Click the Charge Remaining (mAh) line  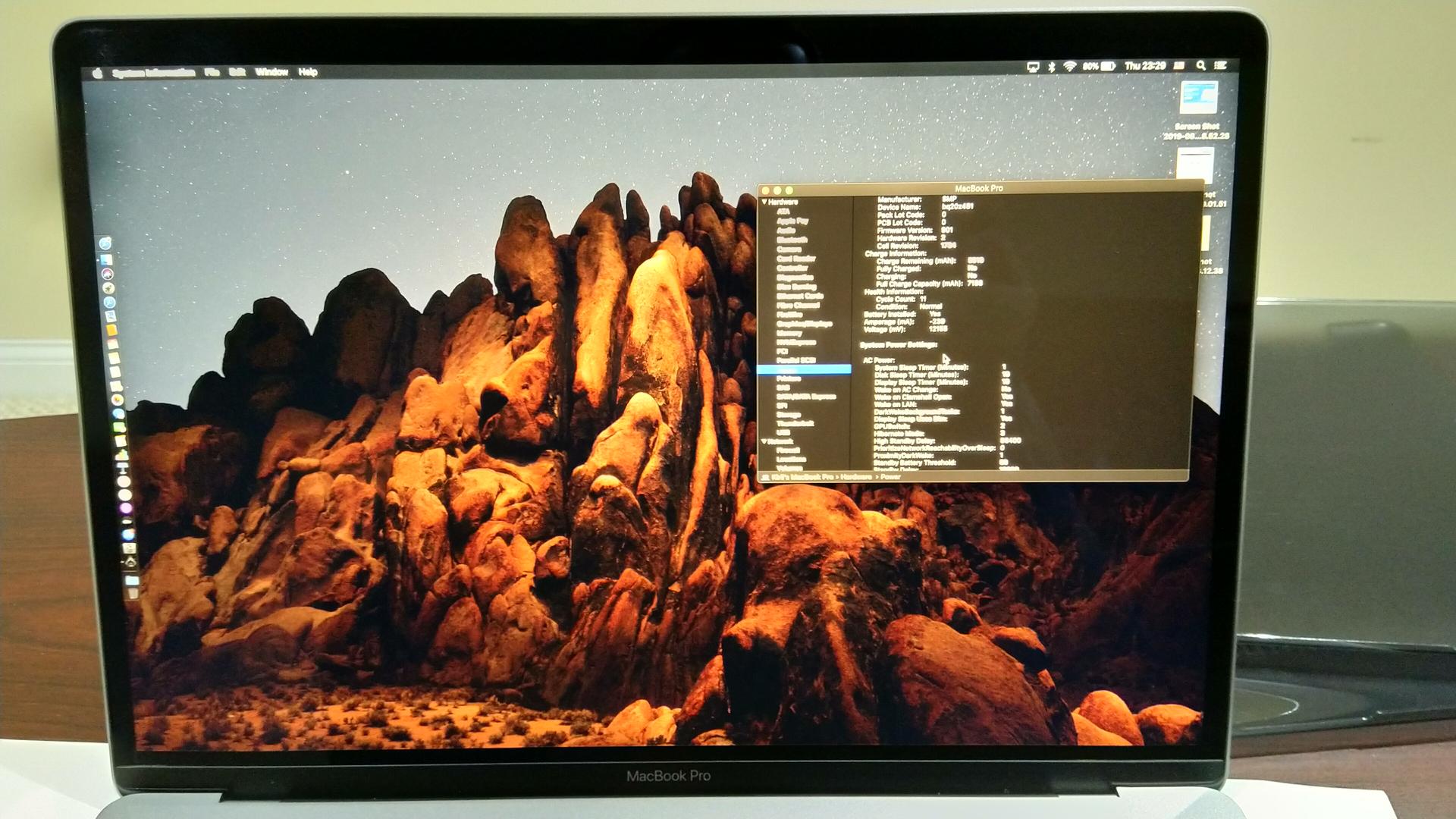(x=930, y=261)
